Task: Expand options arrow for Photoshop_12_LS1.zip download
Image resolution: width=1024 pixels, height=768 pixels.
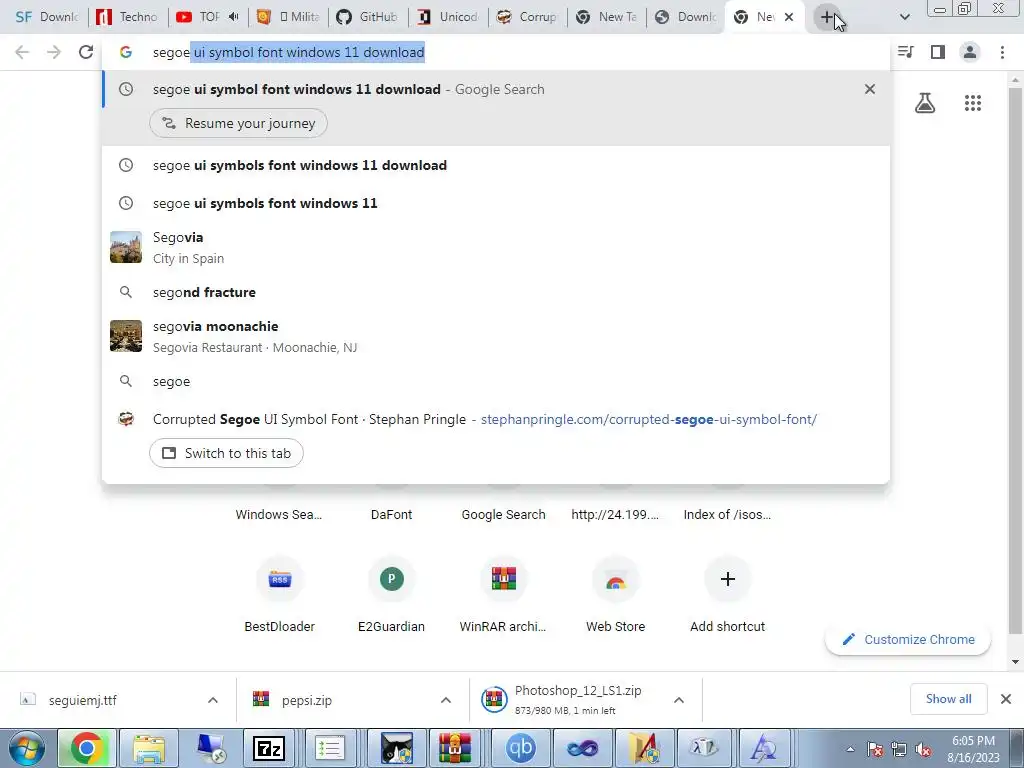Action: 679,700
